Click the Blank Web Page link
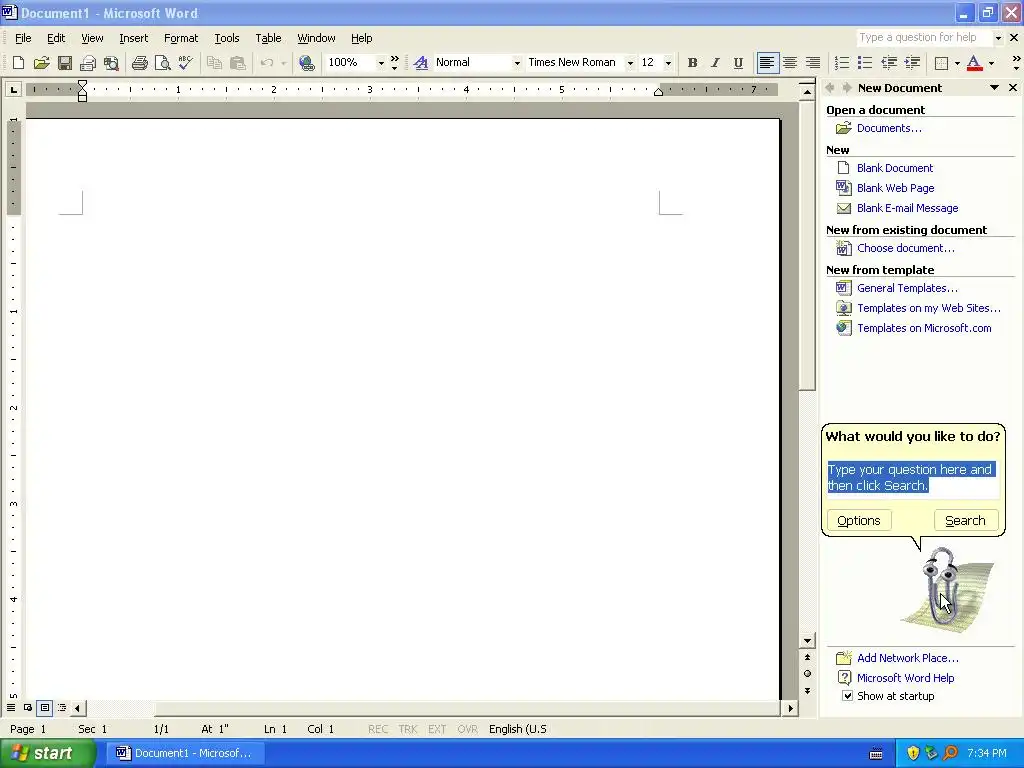The image size is (1024, 768). pyautogui.click(x=895, y=188)
